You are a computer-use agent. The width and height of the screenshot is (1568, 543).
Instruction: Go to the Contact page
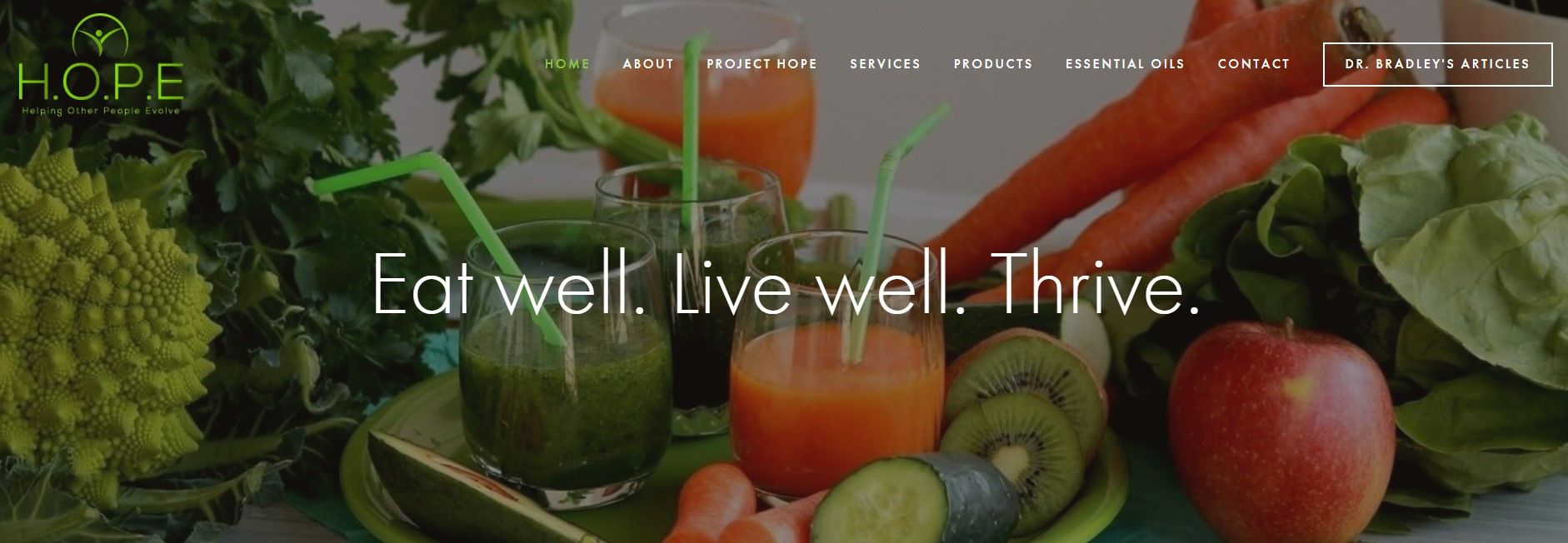tap(1253, 64)
